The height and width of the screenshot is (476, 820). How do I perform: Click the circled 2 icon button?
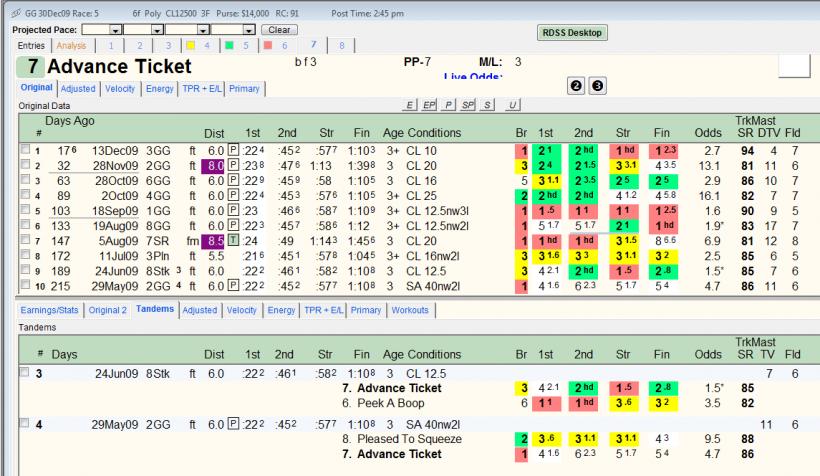576,86
